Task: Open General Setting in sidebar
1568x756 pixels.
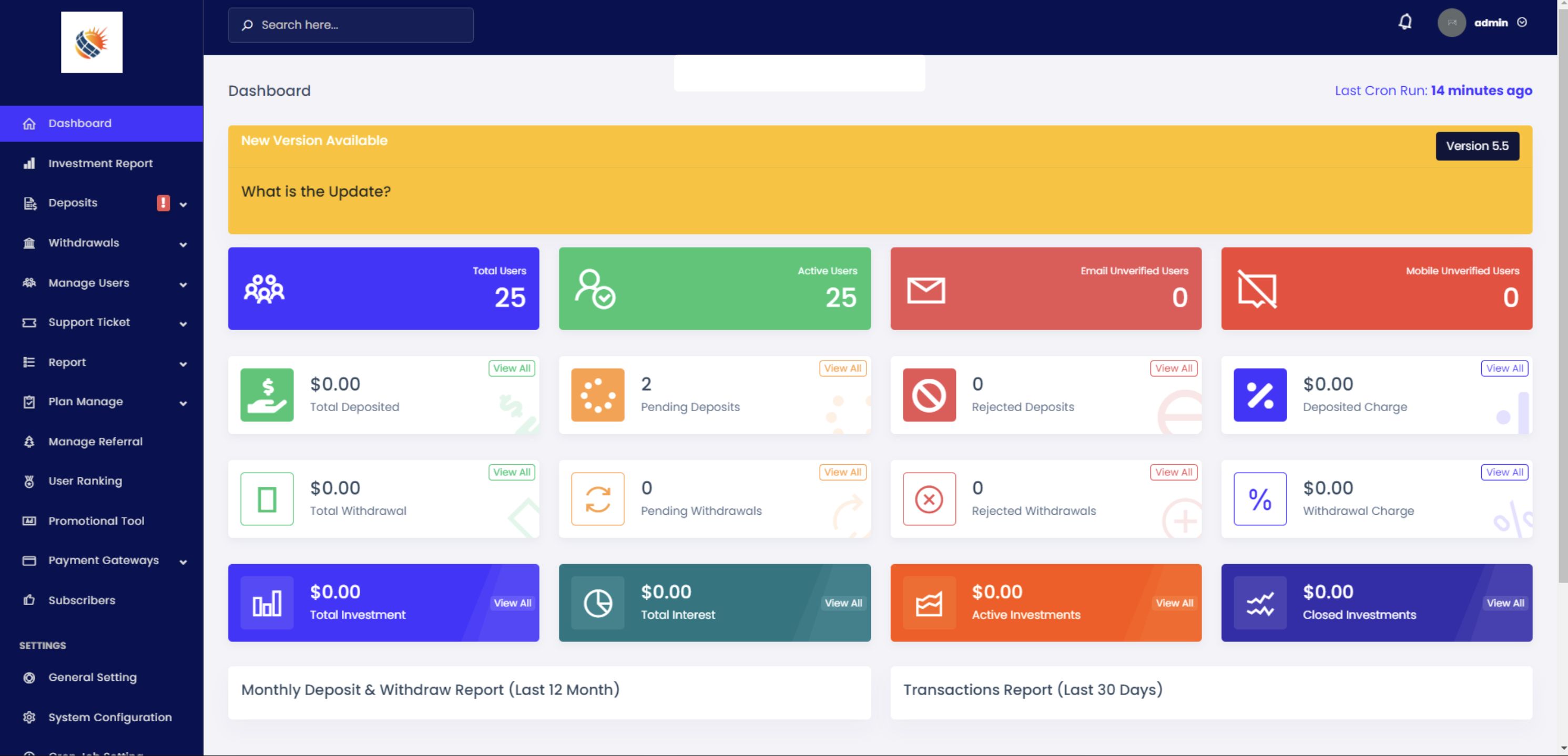Action: coord(93,678)
